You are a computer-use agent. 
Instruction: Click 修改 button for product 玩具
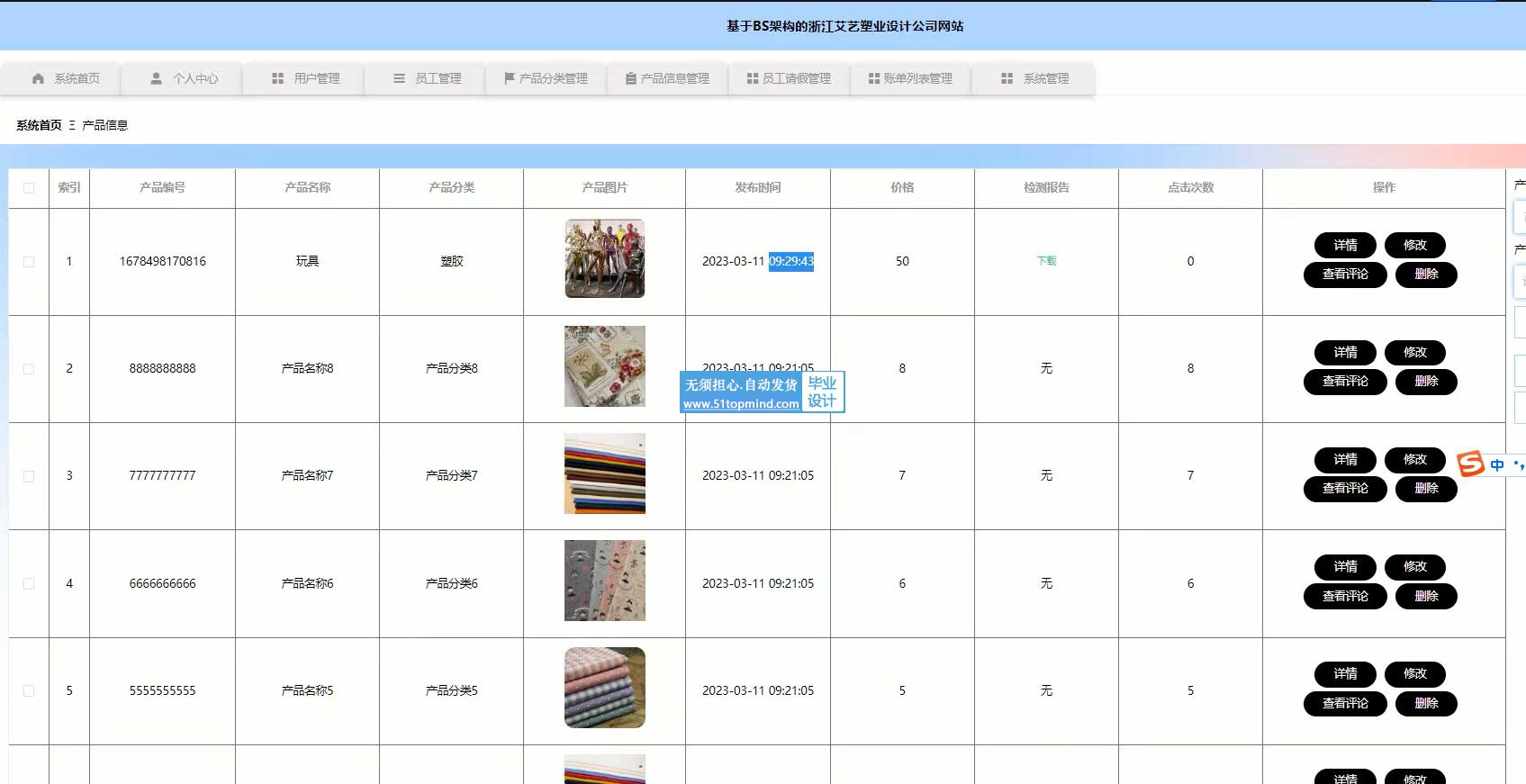point(1415,245)
